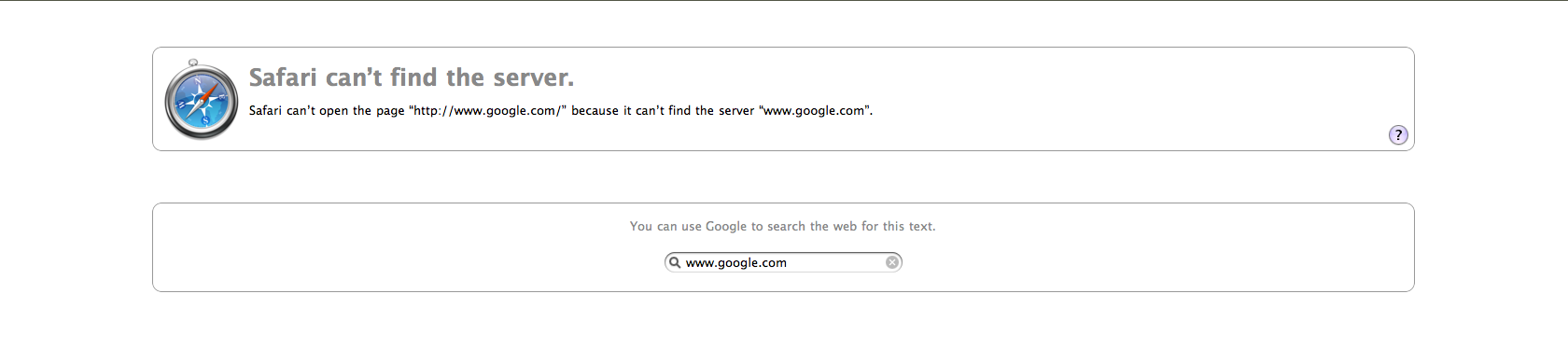Viewport: 1568px width, 364px height.
Task: Click the Safari compass icon
Action: click(x=201, y=100)
